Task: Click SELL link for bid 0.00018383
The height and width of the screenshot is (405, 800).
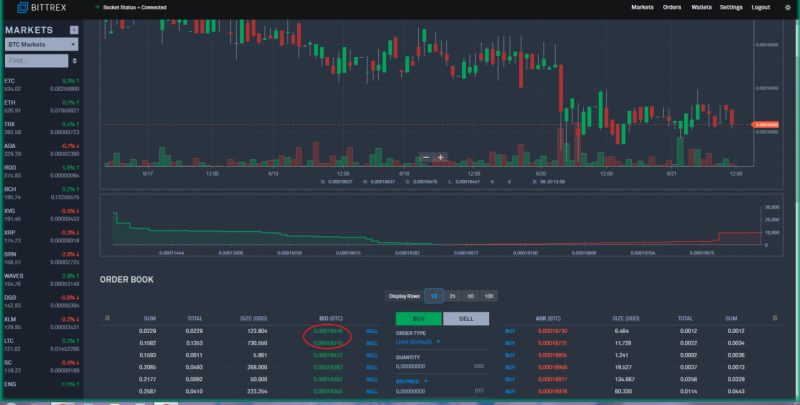Action: click(x=372, y=367)
